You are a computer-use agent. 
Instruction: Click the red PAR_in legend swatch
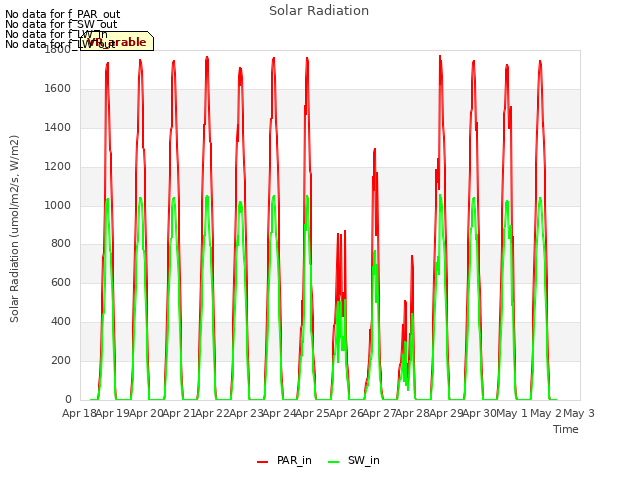pos(262,462)
